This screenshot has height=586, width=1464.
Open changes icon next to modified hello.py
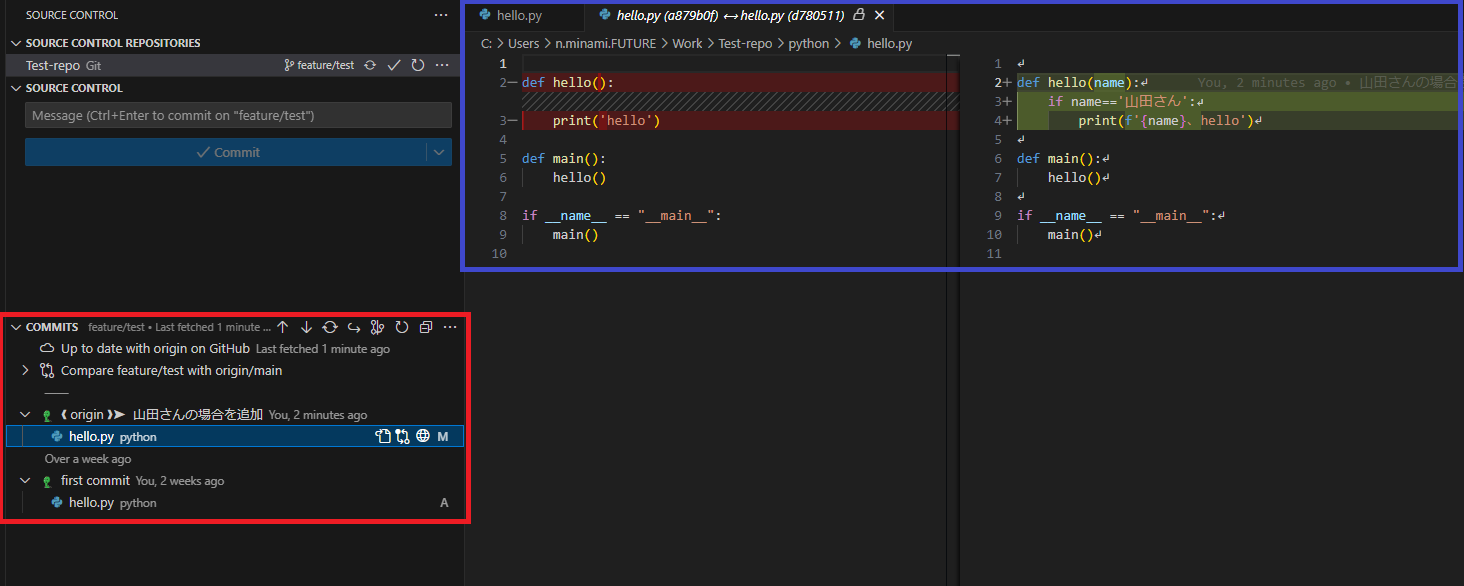coord(383,435)
